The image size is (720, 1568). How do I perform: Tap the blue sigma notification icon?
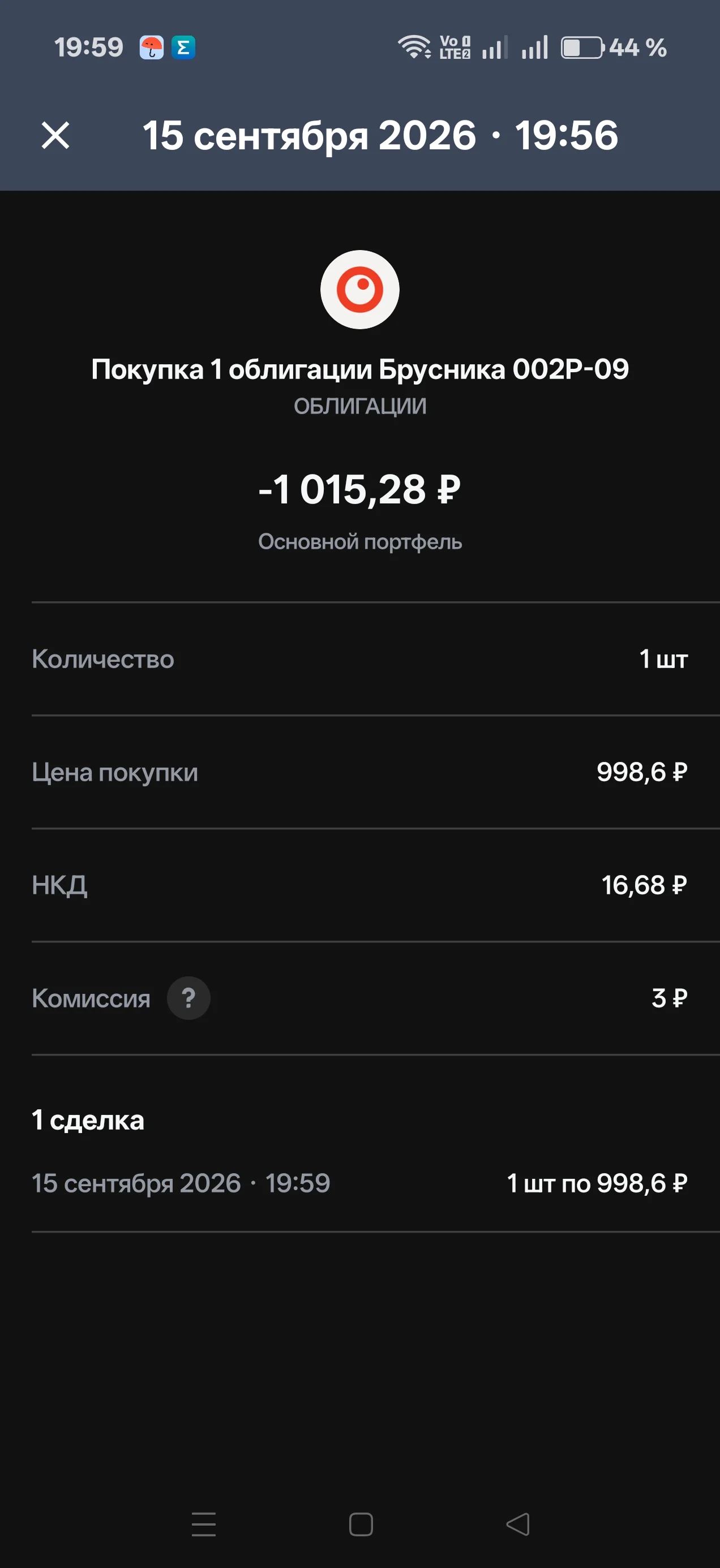[x=183, y=48]
